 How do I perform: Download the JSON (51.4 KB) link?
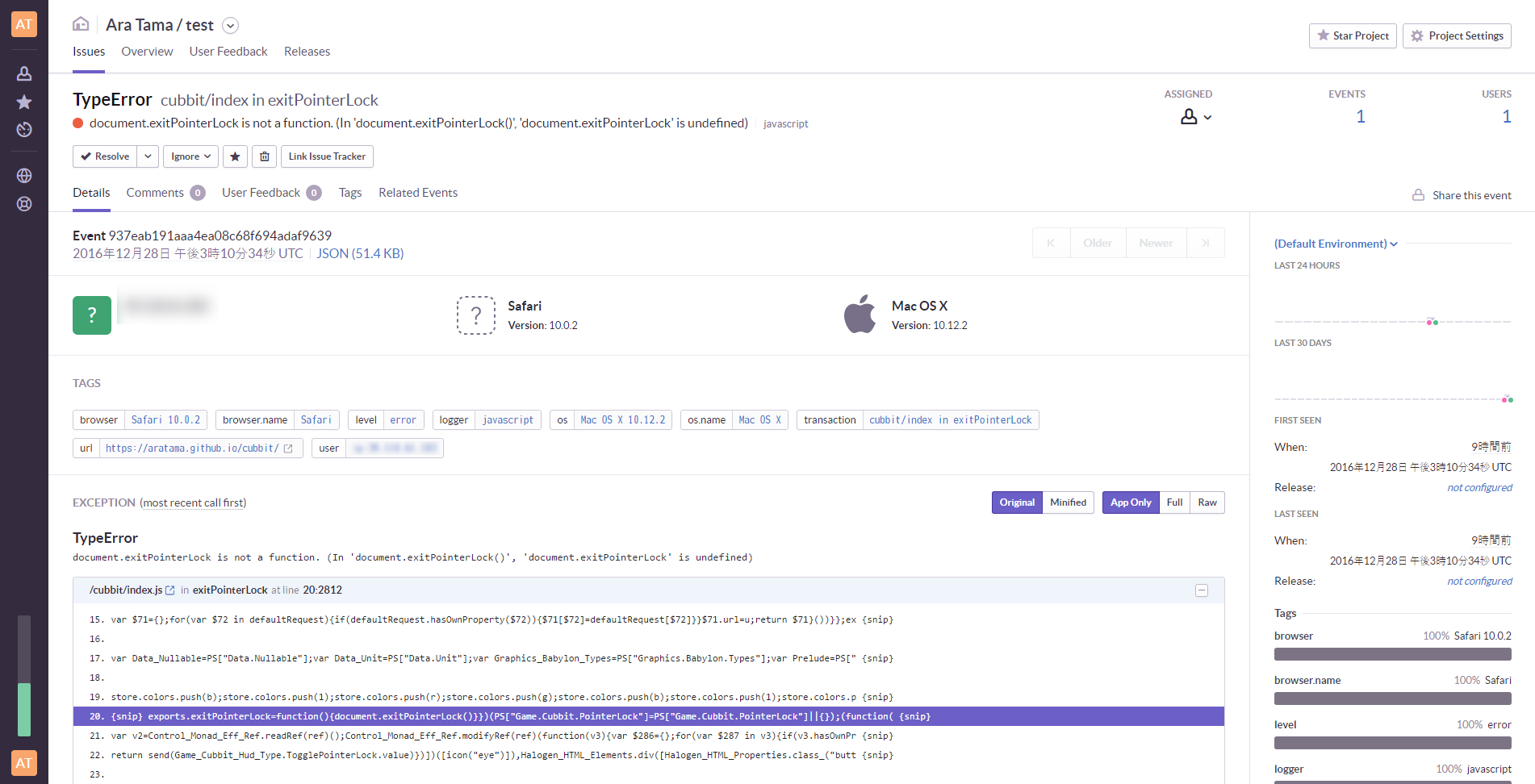[360, 253]
